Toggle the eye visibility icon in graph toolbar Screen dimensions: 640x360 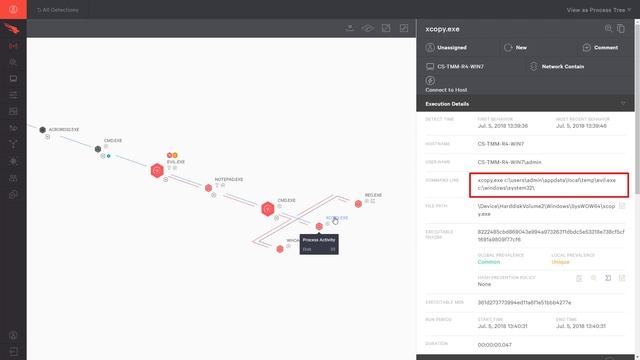368,28
